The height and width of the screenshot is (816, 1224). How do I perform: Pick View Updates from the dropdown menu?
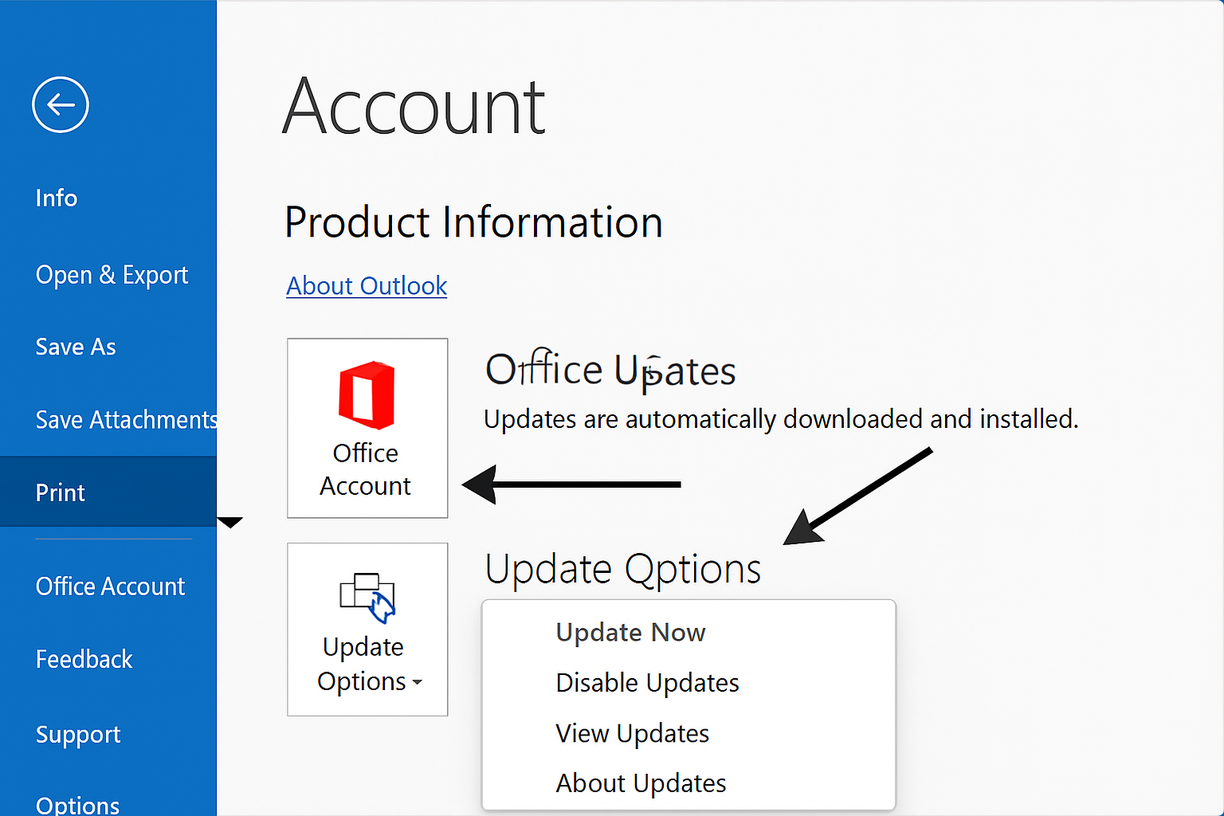632,733
